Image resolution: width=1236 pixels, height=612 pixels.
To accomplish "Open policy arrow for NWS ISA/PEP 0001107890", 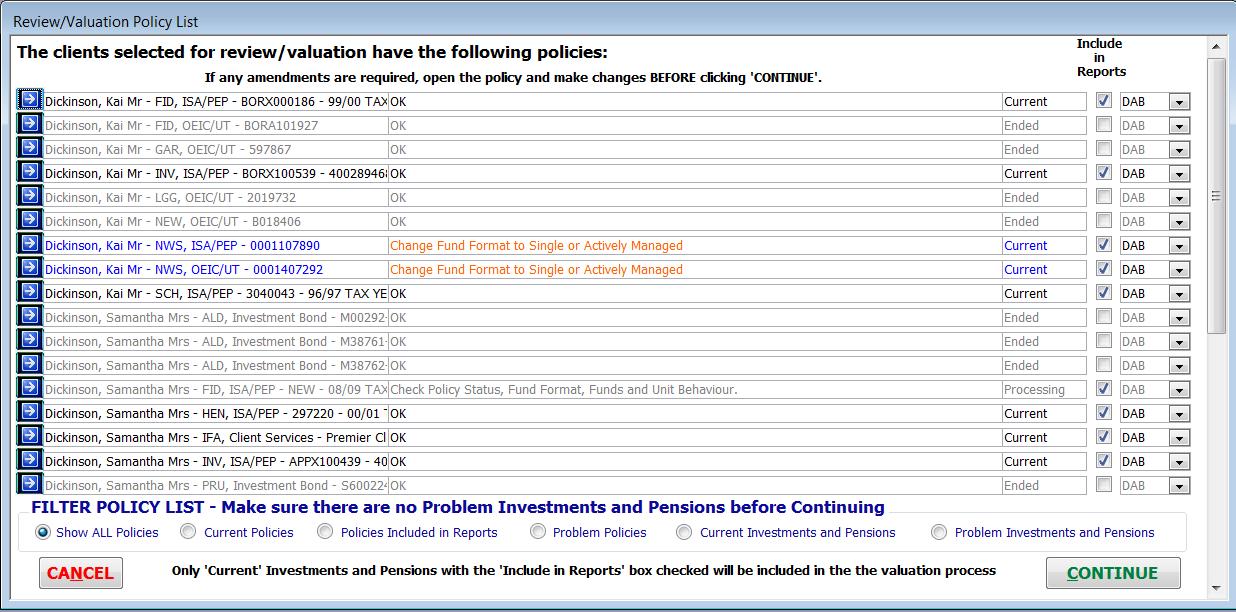I will (30, 243).
